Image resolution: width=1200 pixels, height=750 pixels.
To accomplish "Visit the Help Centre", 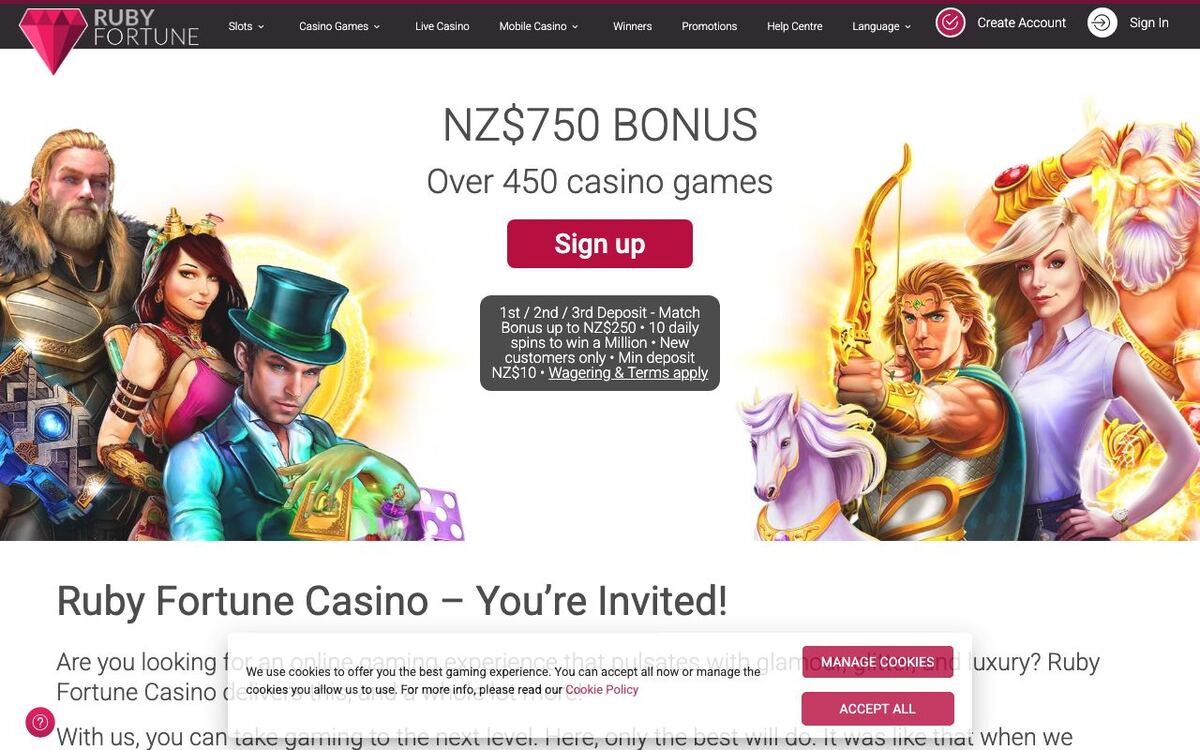I will pyautogui.click(x=794, y=26).
